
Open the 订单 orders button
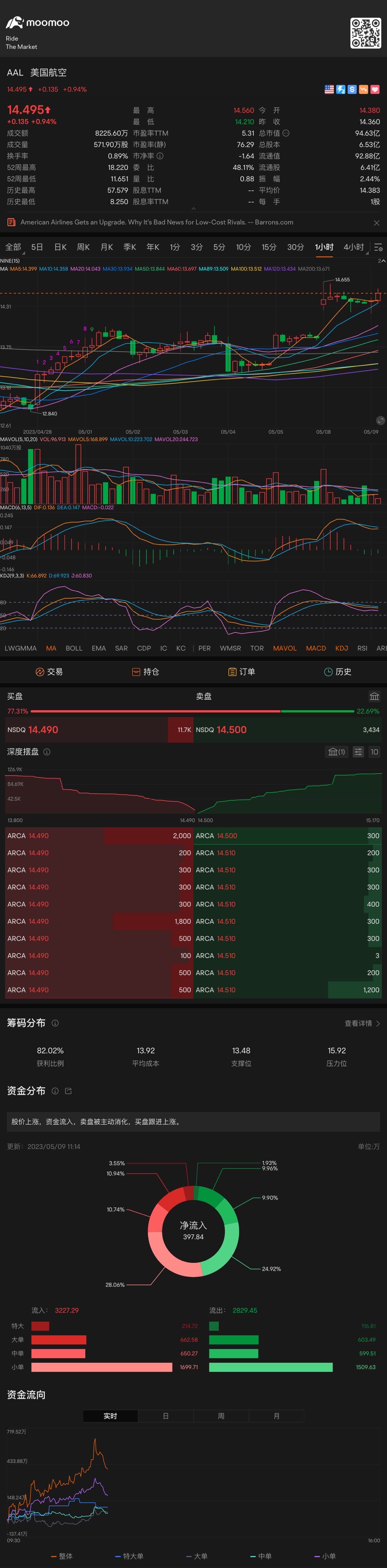coord(241,672)
